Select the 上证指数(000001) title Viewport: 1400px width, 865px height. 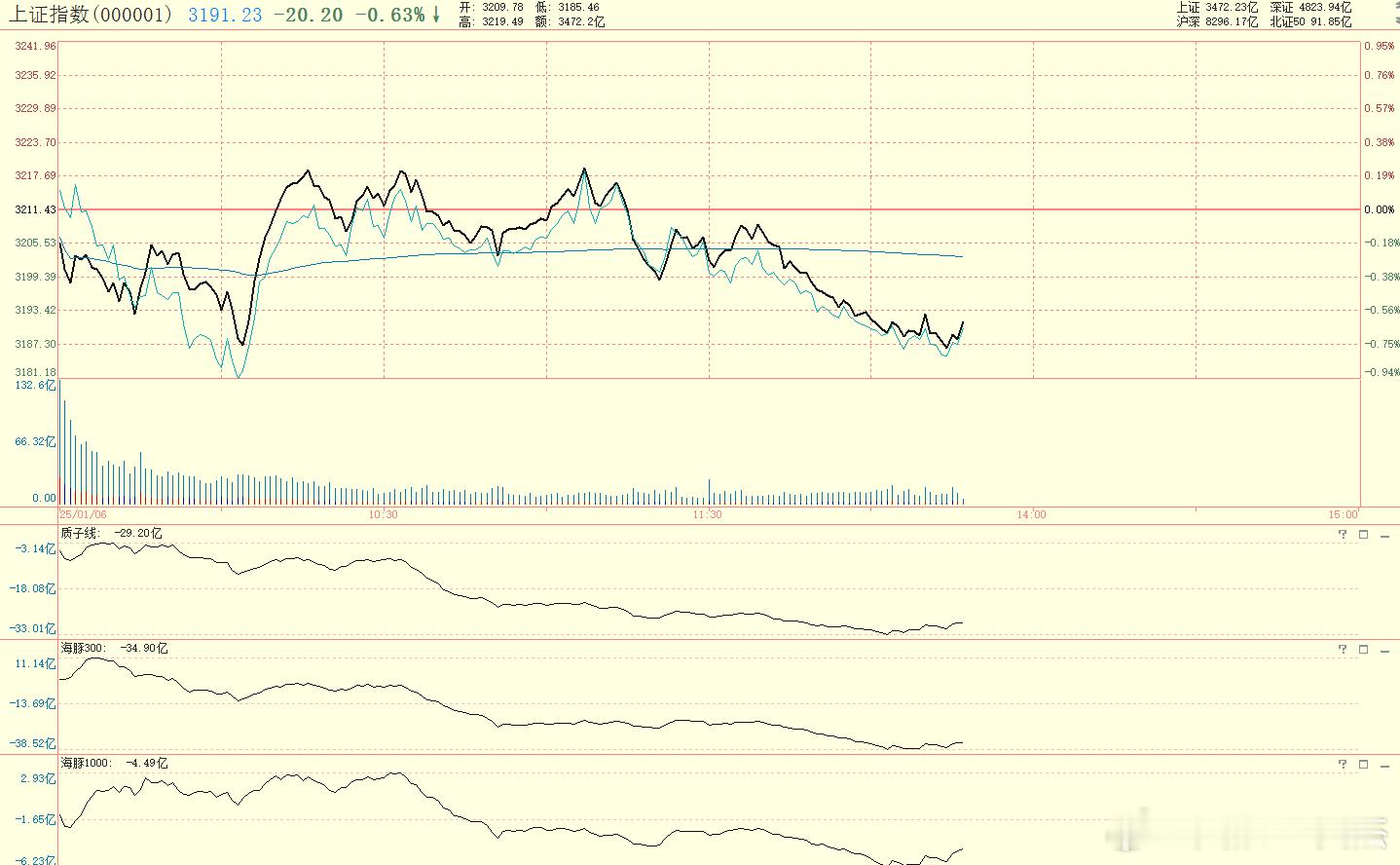click(x=92, y=14)
